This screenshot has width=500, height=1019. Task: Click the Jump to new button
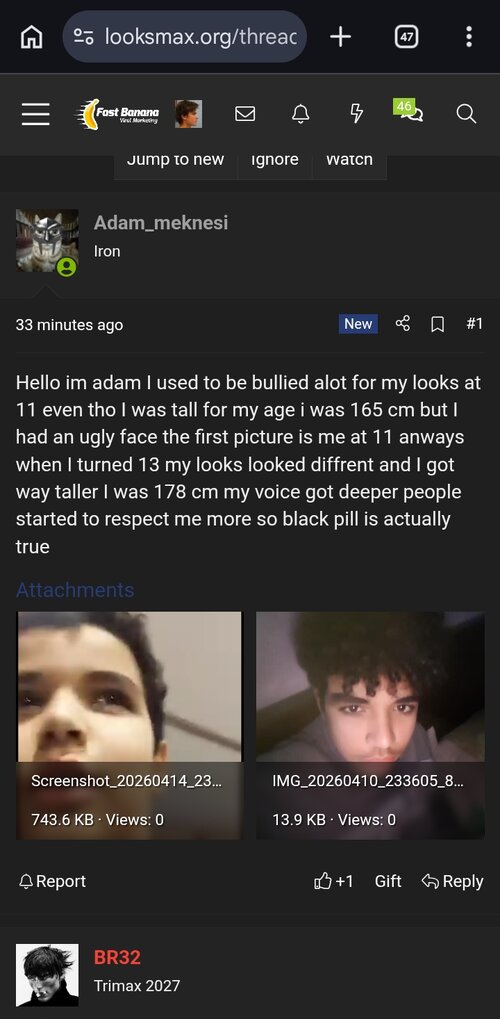click(x=176, y=160)
